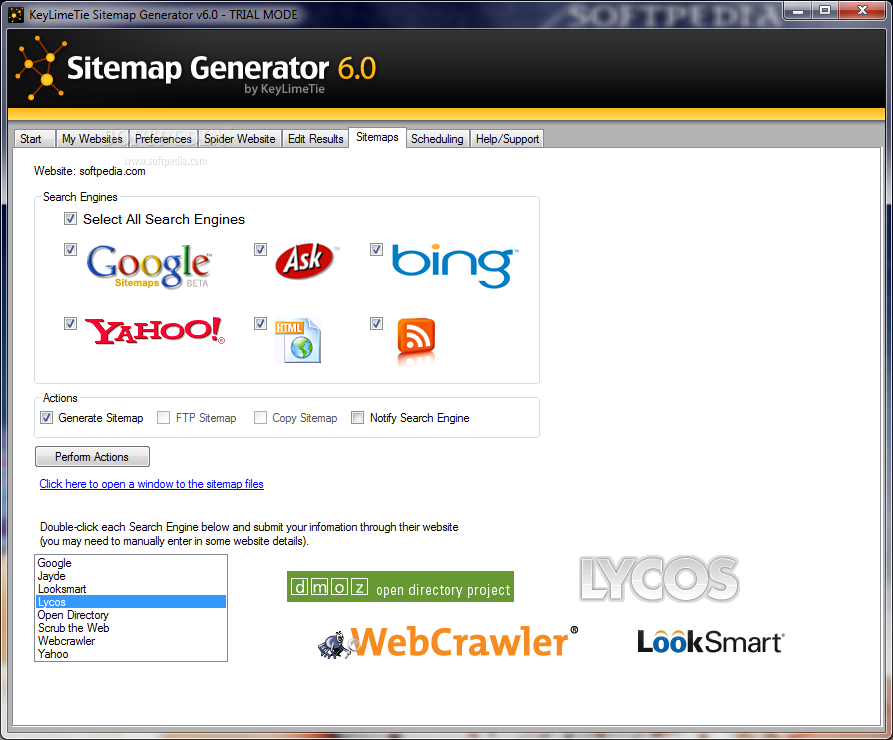This screenshot has height=740, width=893.
Task: Open the Scheduling tab
Action: tap(437, 138)
